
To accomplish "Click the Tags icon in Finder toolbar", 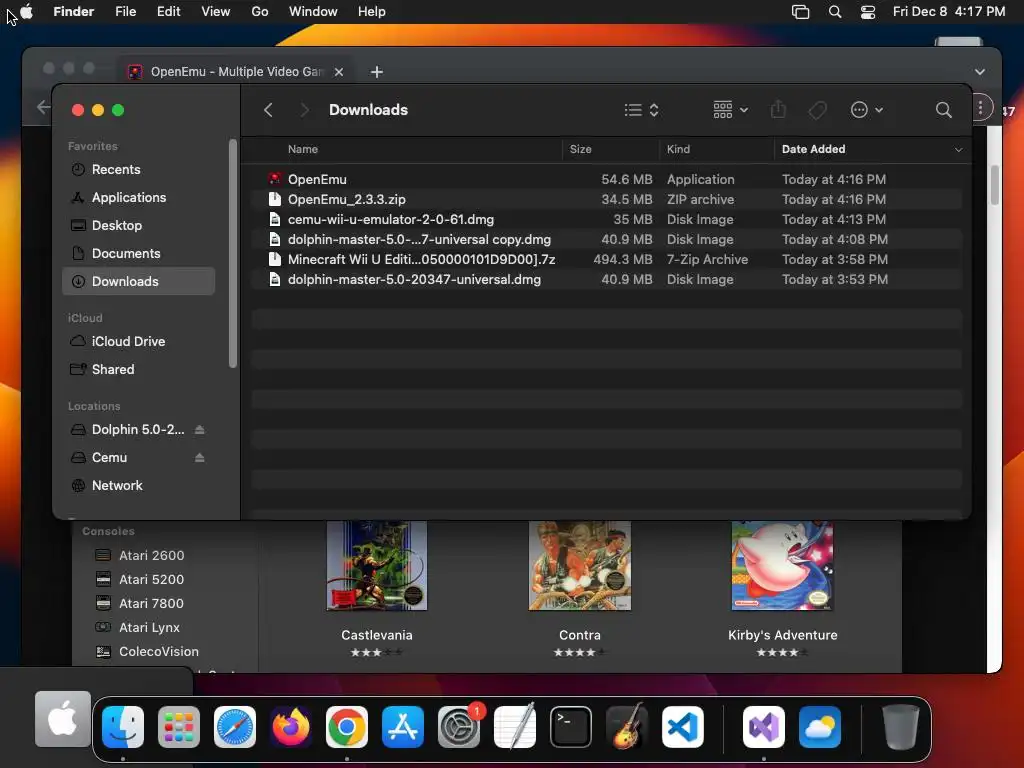I will (817, 110).
